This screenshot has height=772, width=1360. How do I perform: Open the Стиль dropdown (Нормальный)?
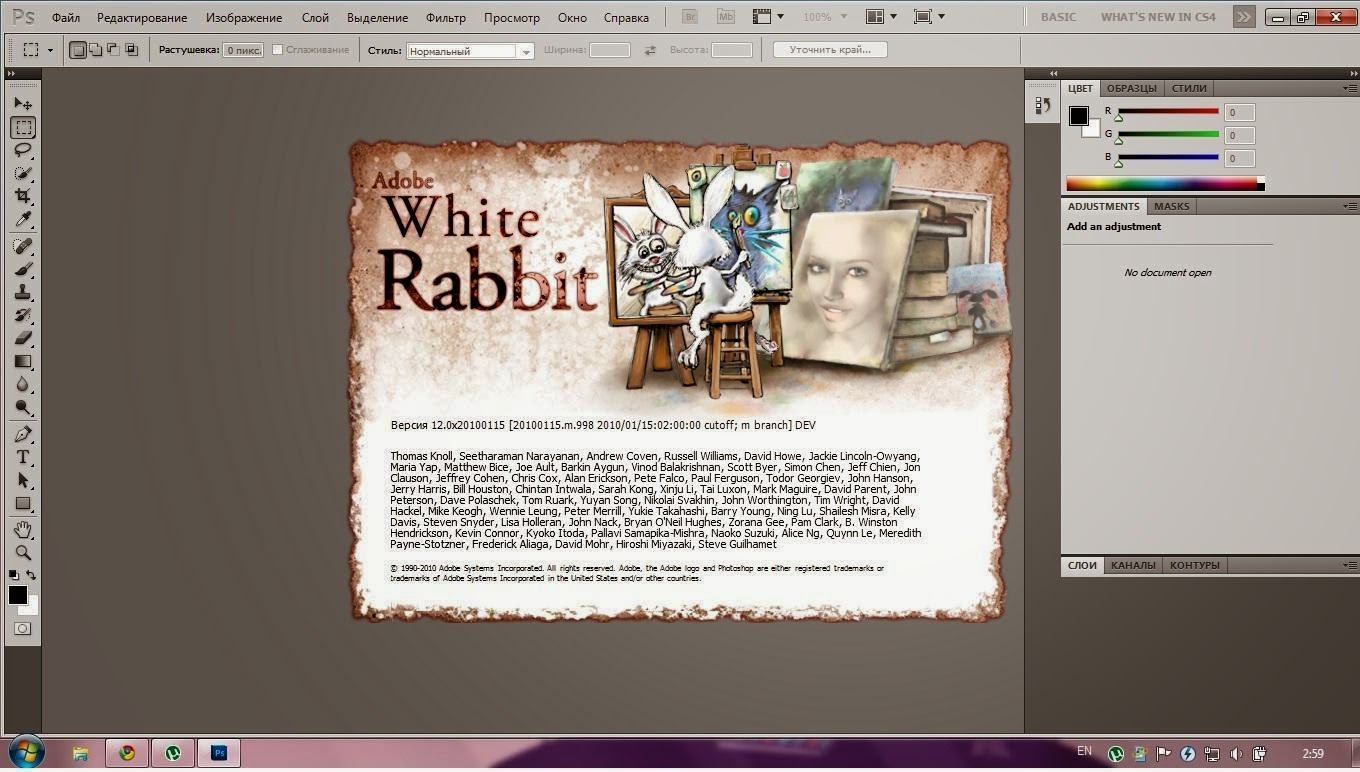coord(470,51)
